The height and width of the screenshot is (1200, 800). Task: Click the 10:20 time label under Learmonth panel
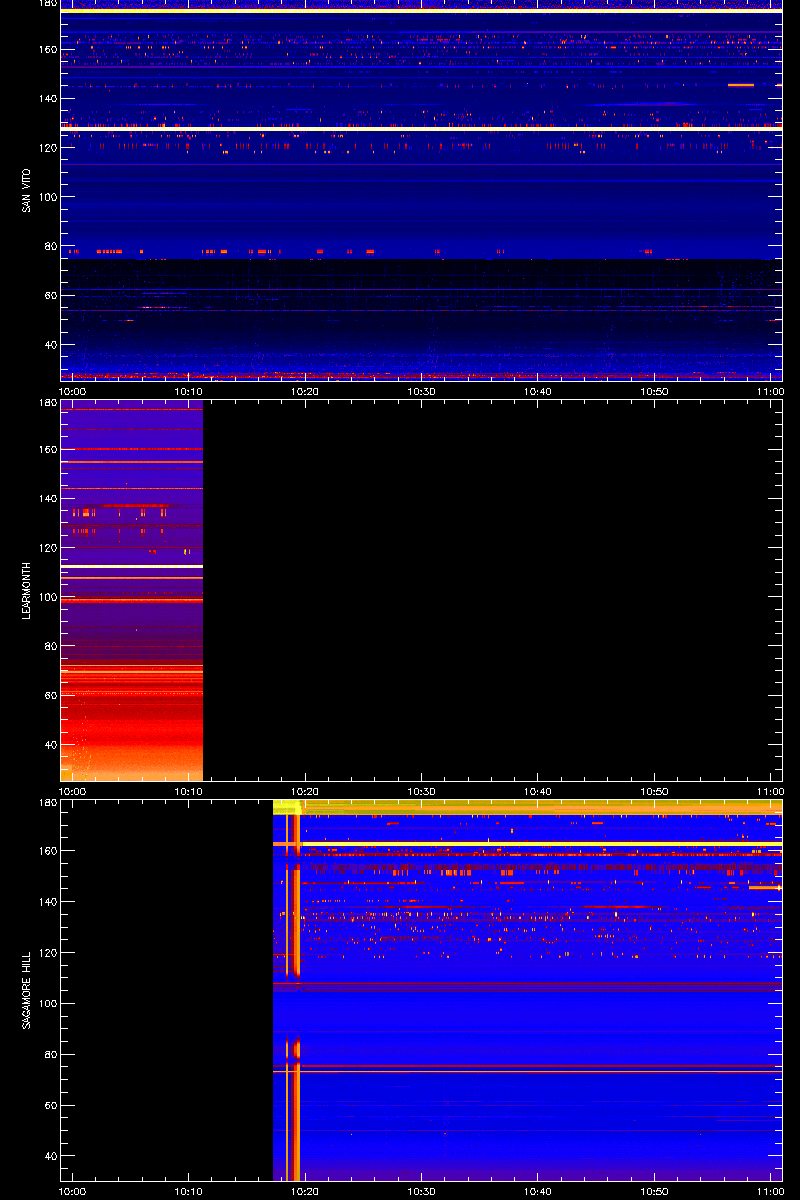(305, 792)
